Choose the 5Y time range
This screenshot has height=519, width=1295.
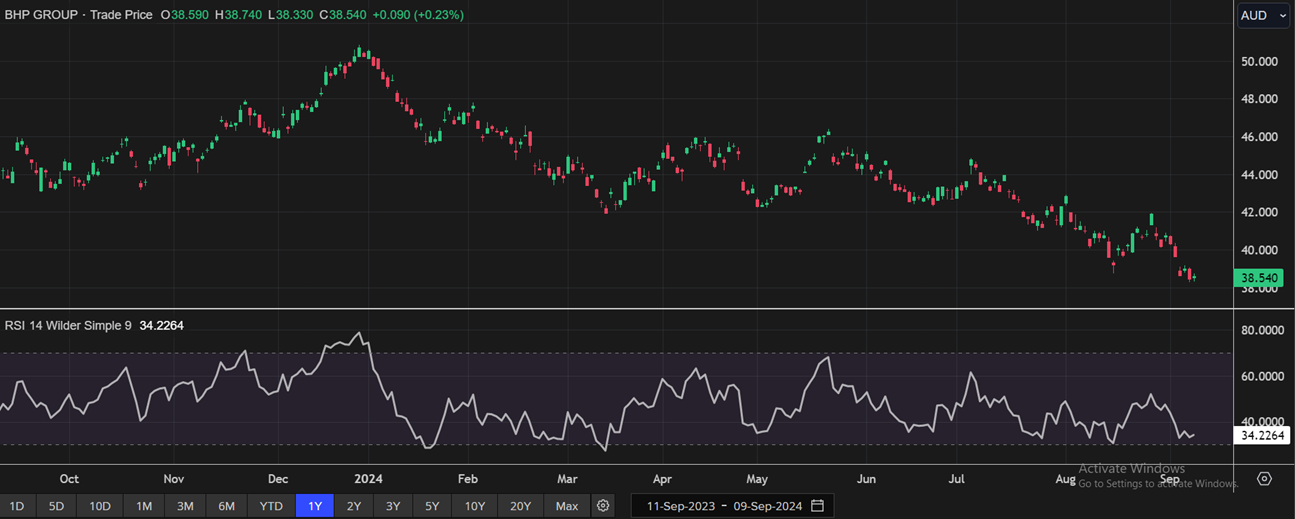coord(432,506)
